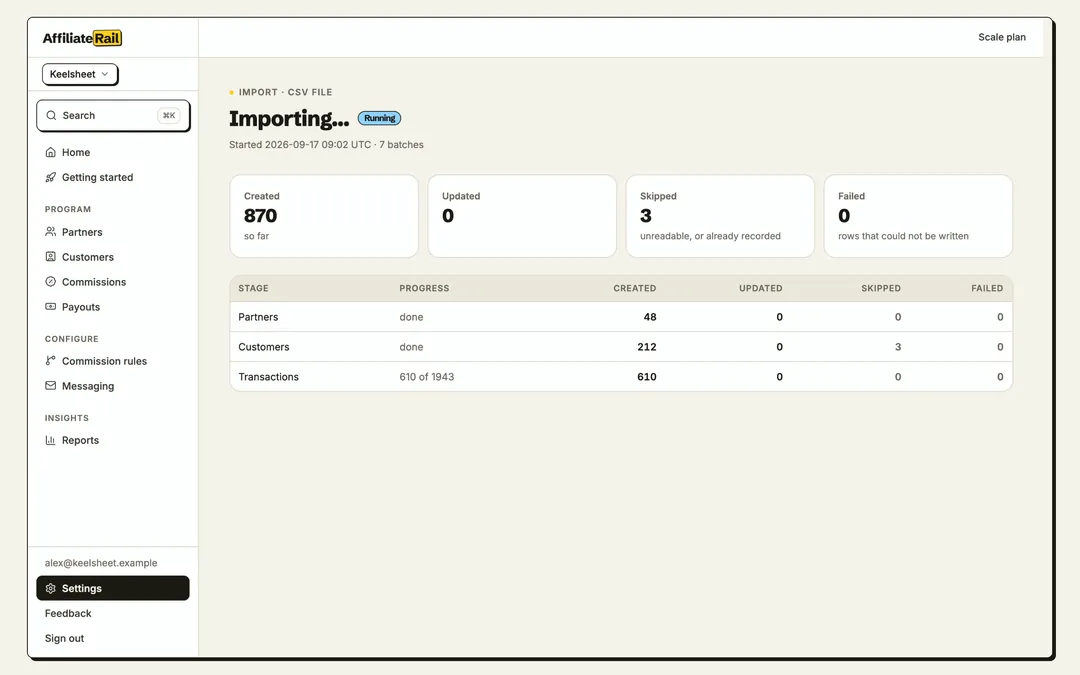Click the '610 of 1943' progress value
Image resolution: width=1080 pixels, height=675 pixels.
(426, 377)
